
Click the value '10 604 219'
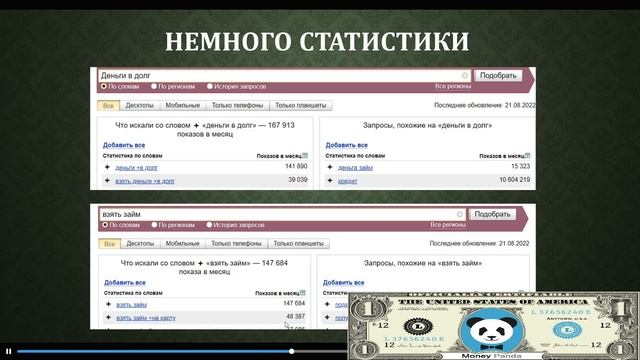coord(515,180)
